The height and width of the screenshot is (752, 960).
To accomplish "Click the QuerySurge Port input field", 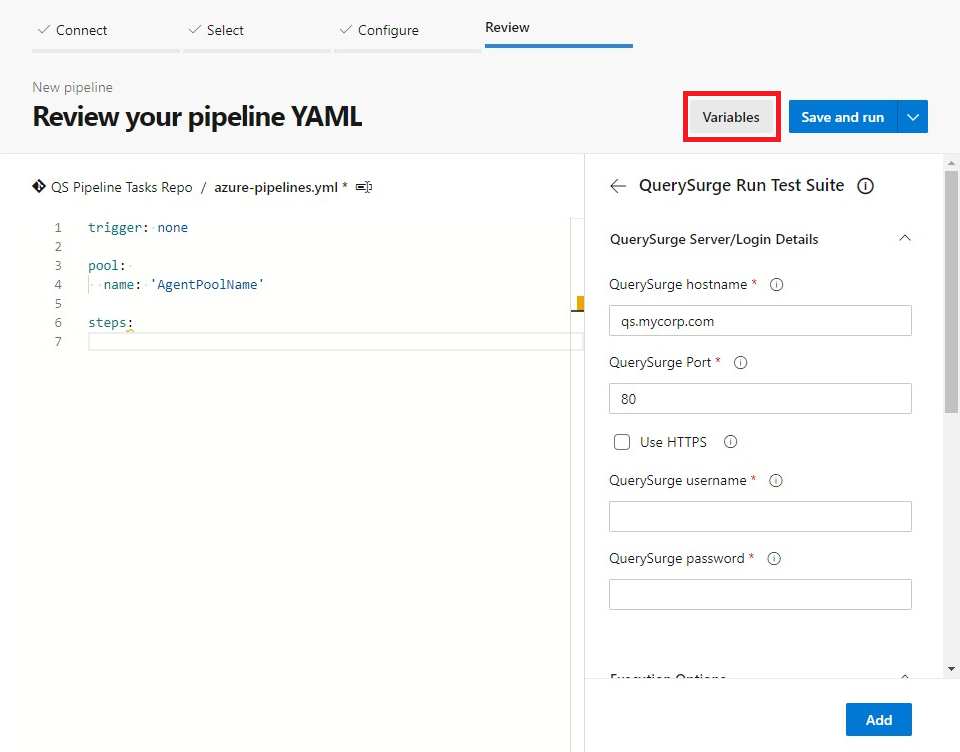I will [x=760, y=399].
